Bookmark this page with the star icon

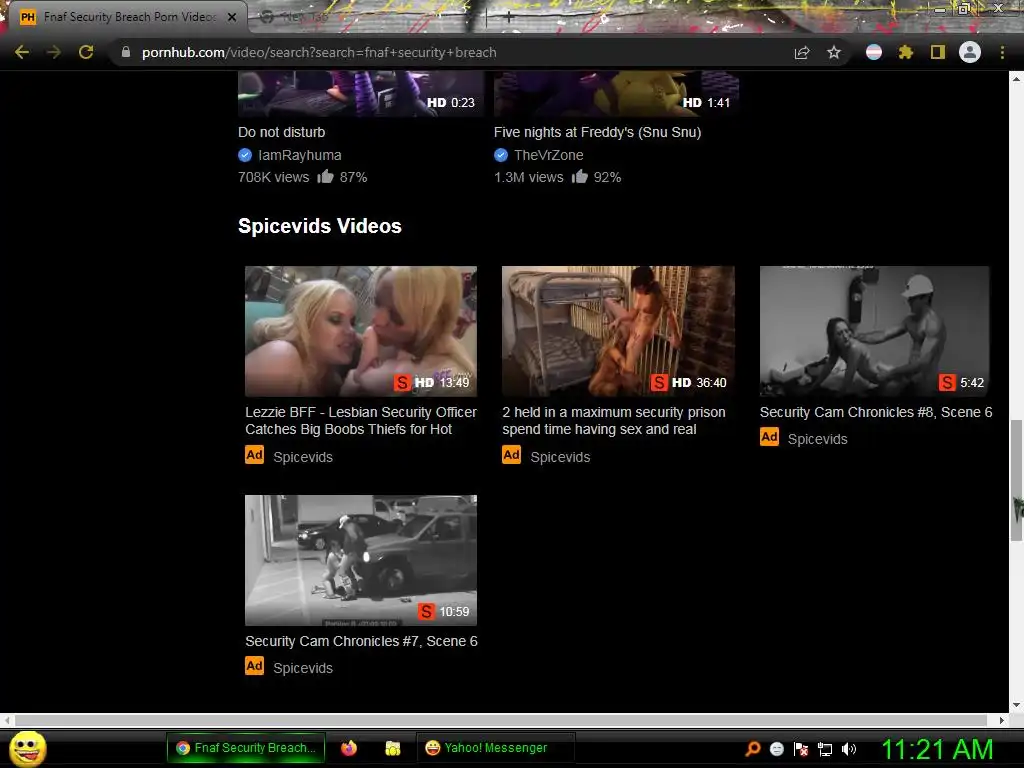pos(834,52)
